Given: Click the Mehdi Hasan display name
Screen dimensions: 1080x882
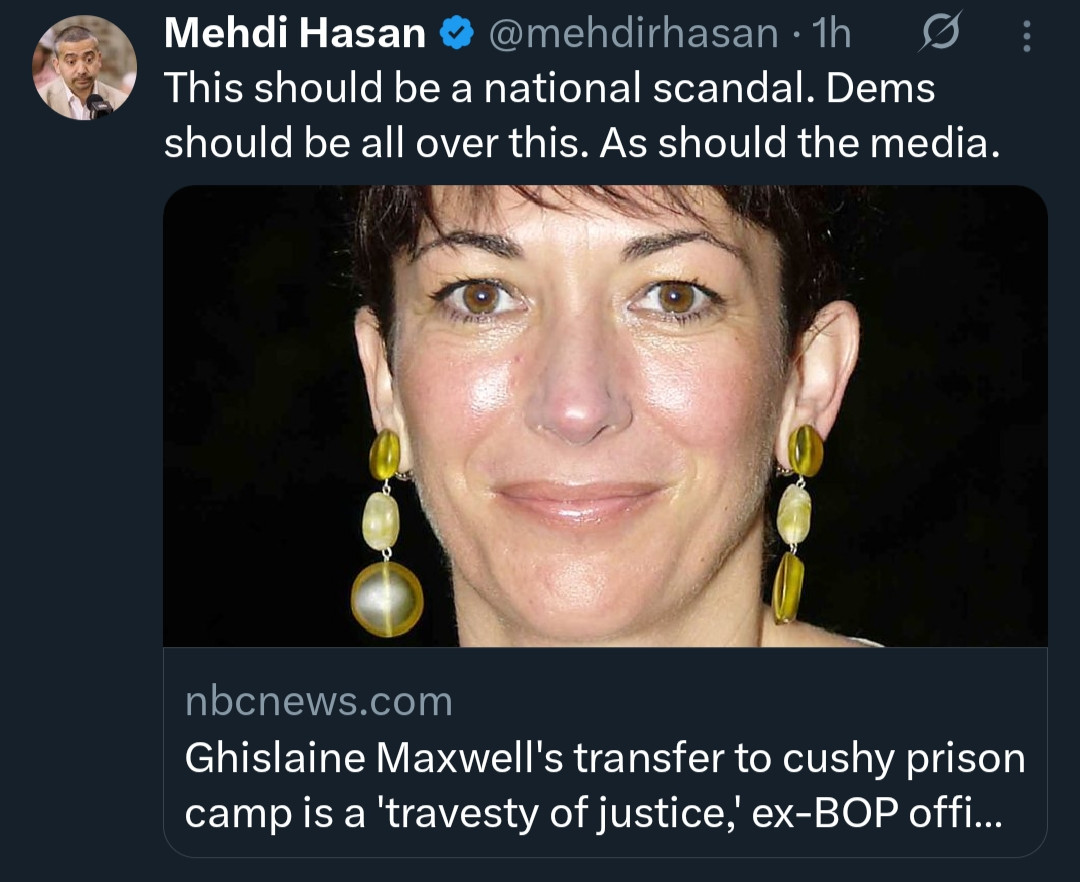Looking at the screenshot, I should coord(295,33).
